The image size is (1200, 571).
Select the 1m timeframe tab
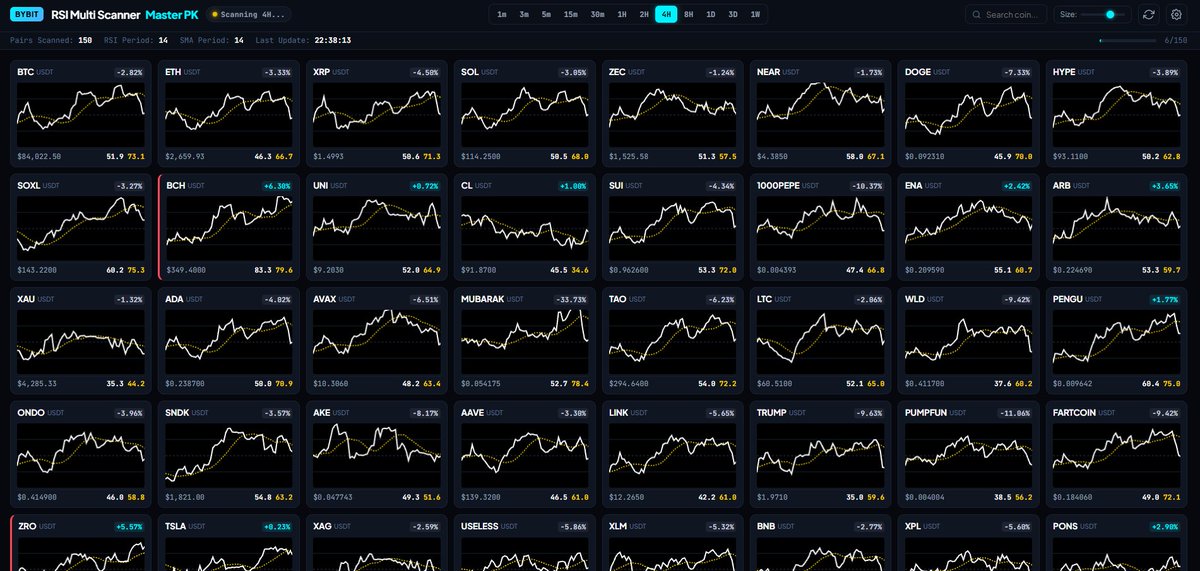tap(502, 14)
